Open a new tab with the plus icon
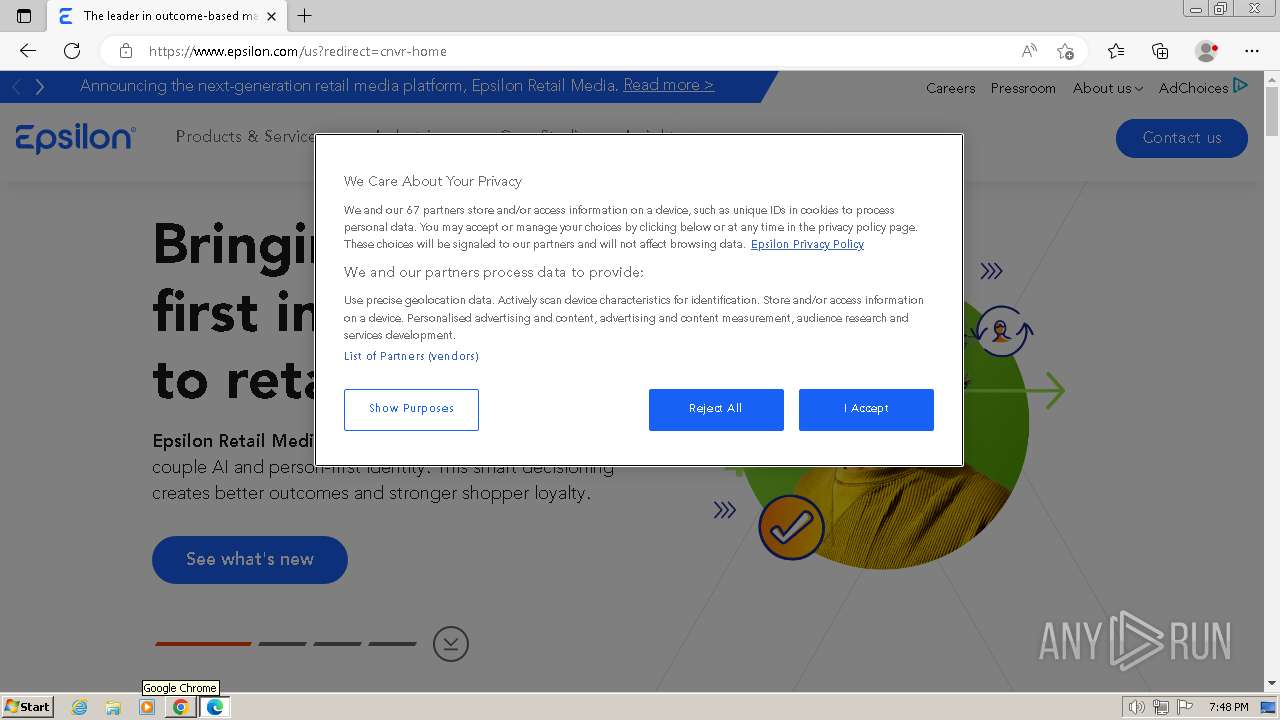The width and height of the screenshot is (1280, 720). (x=305, y=16)
